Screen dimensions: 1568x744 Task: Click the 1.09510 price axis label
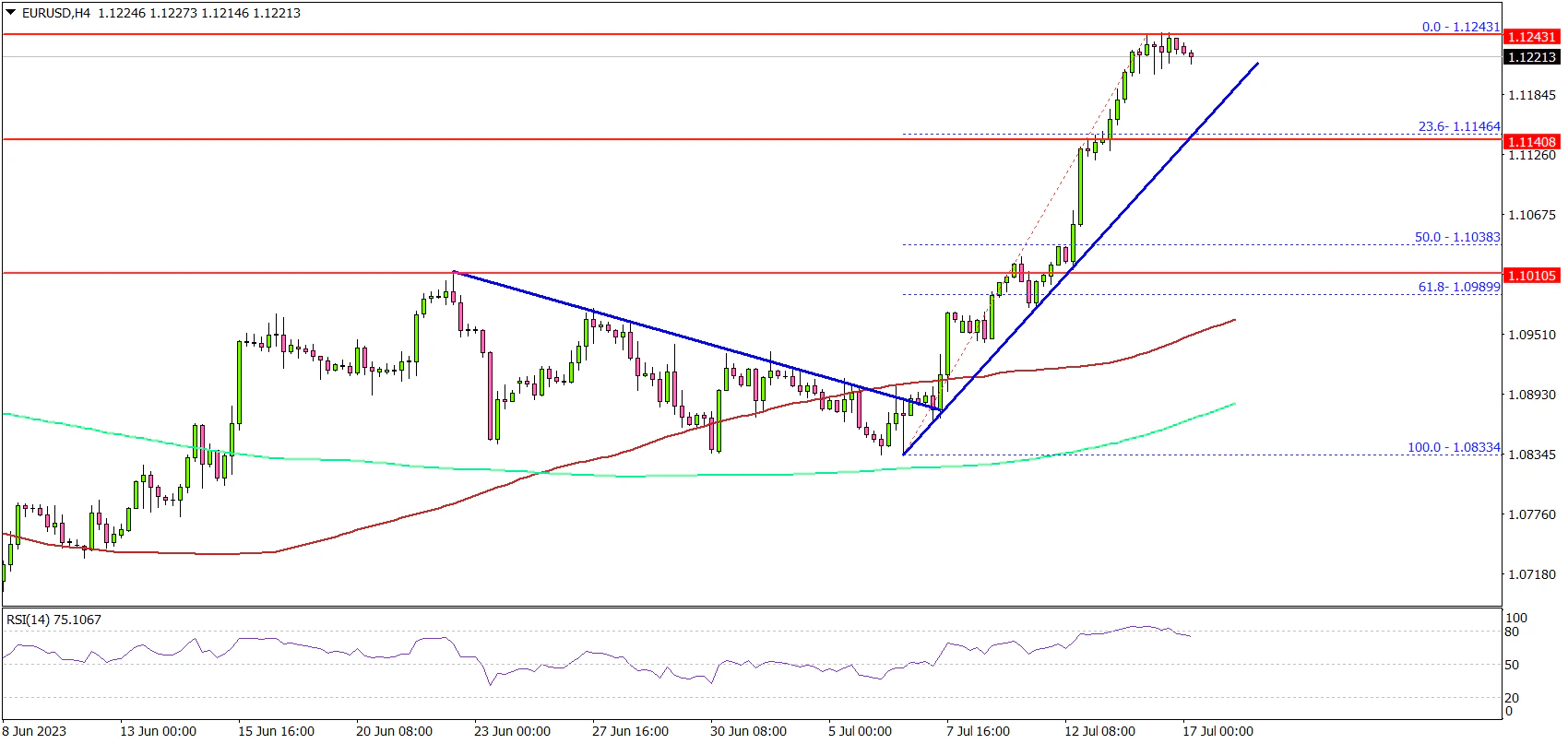(1531, 335)
